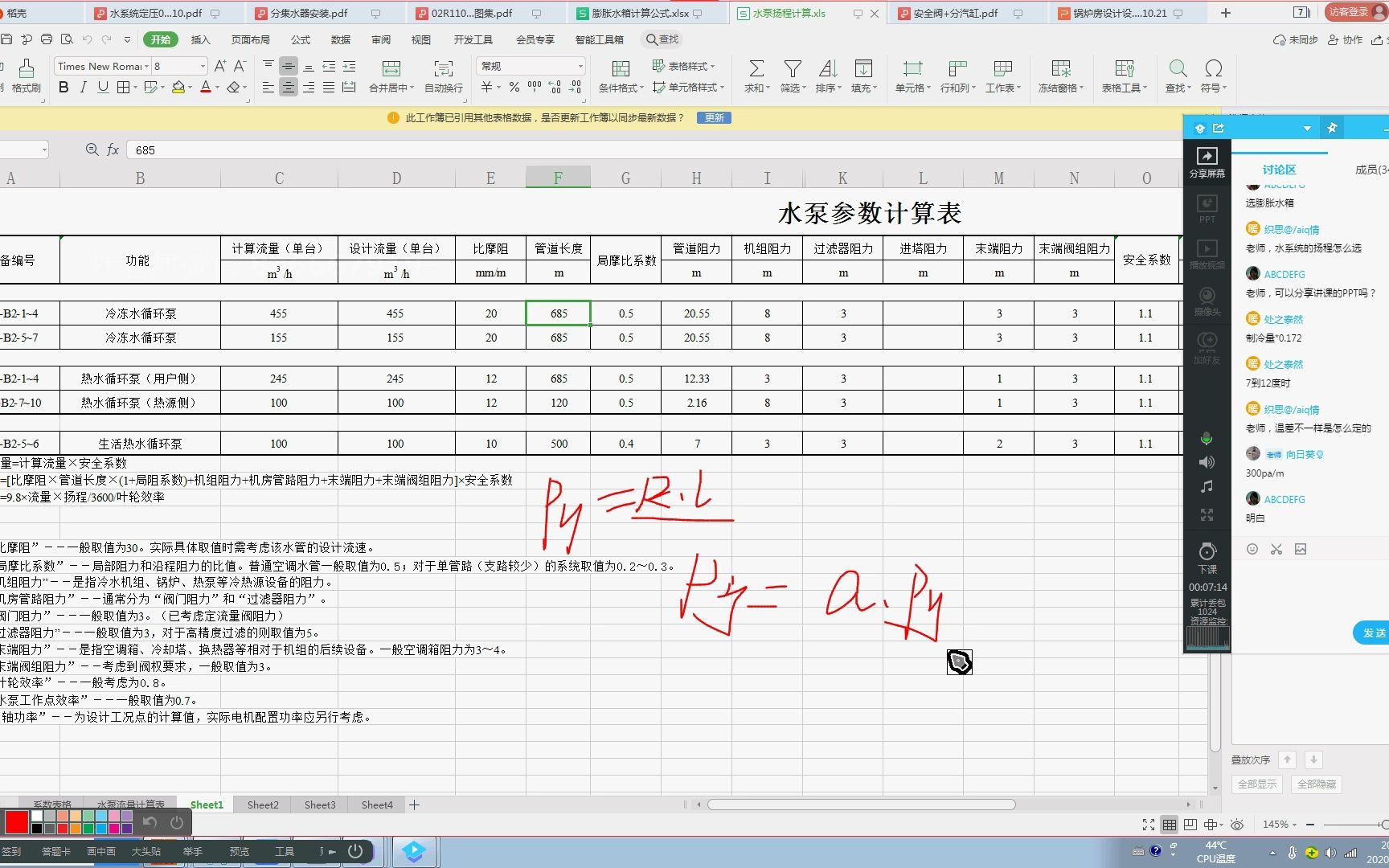
Task: Click the Fill (填充) icon
Action: click(863, 68)
